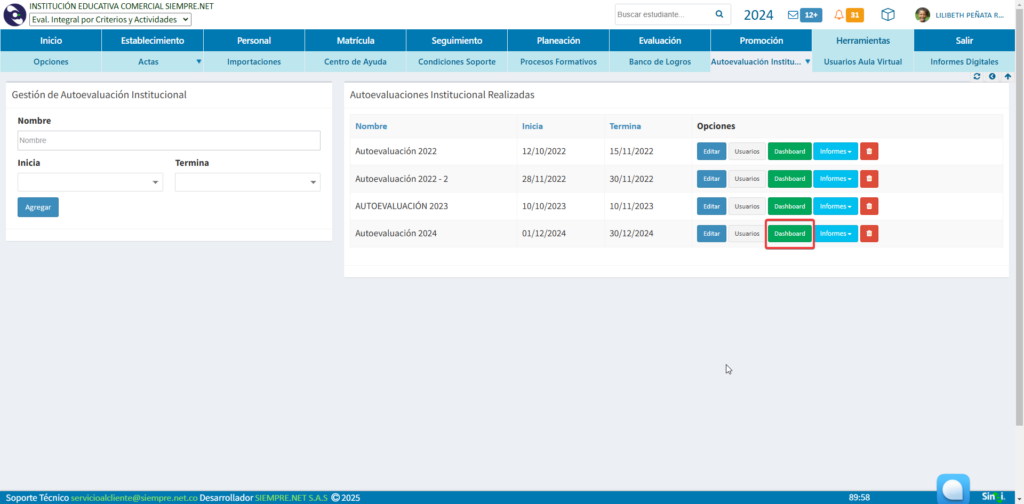Viewport: 1024px width, 504px height.
Task: Open the Inicia date dropdown
Action: click(90, 183)
